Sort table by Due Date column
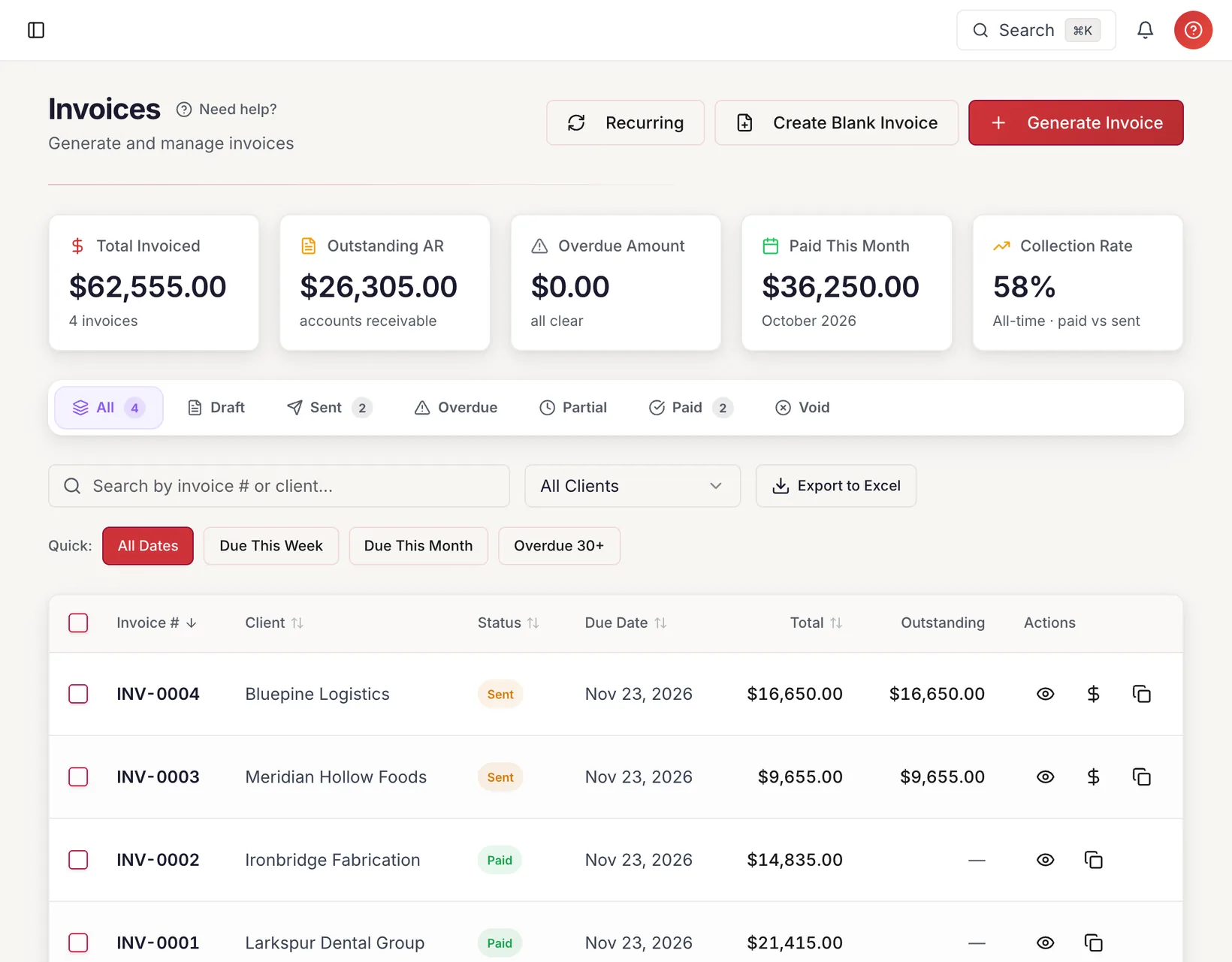The height and width of the screenshot is (962, 1232). tap(660, 623)
